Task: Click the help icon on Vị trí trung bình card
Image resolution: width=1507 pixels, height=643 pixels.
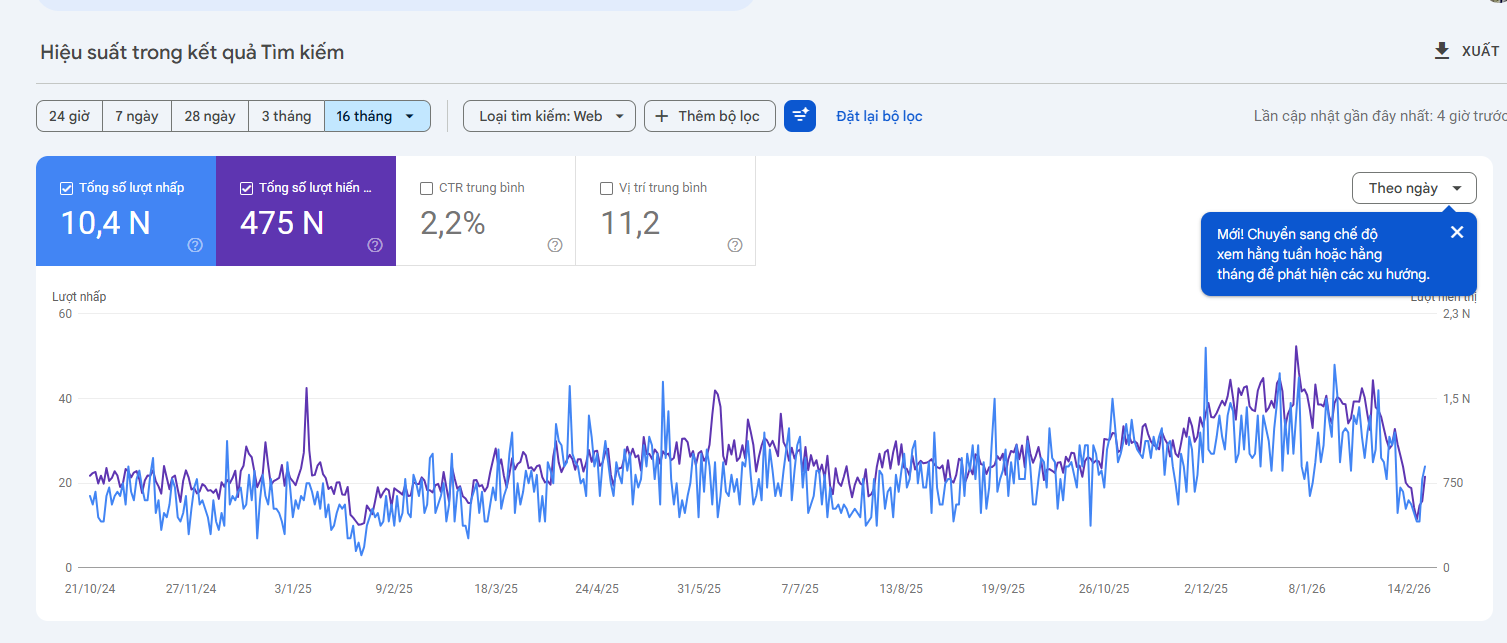Action: 734,244
